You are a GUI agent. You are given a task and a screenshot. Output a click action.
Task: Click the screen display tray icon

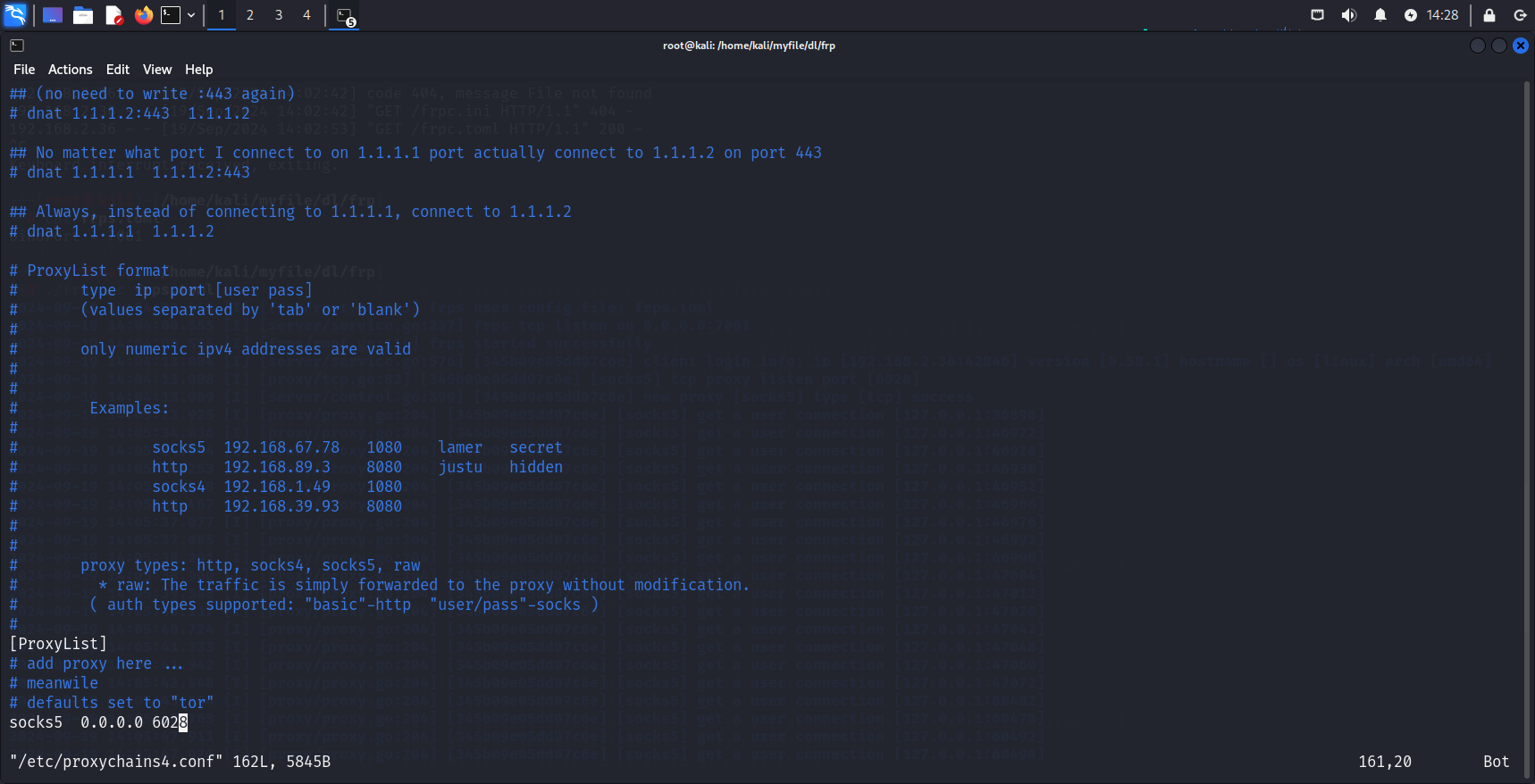(x=1317, y=15)
